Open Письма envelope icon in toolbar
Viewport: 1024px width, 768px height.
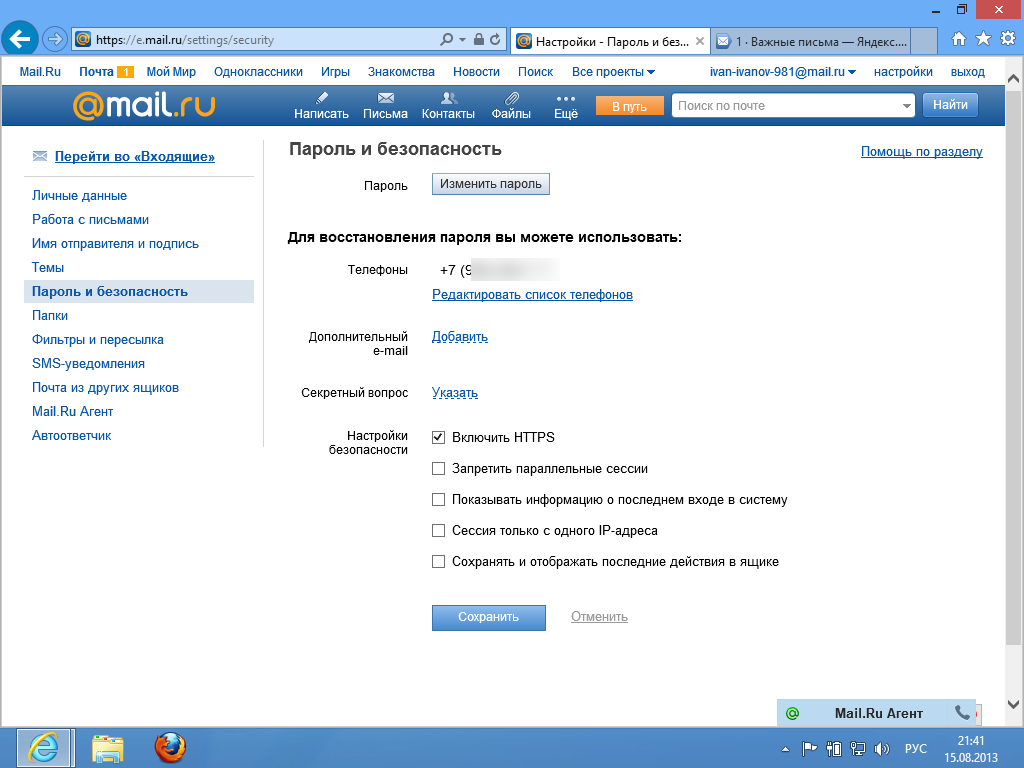385,98
